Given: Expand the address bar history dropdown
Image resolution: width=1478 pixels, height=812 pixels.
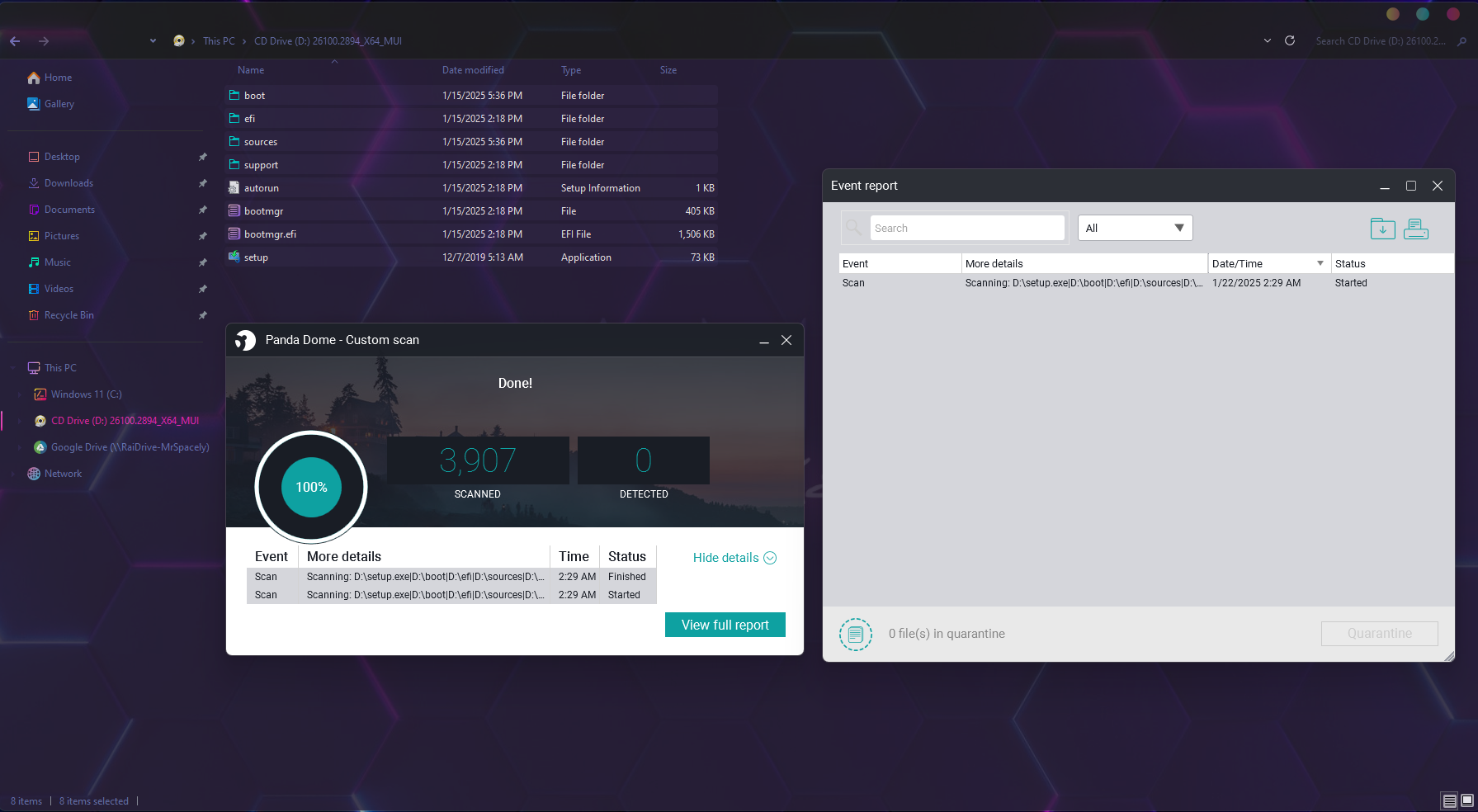Looking at the screenshot, I should [x=1268, y=41].
